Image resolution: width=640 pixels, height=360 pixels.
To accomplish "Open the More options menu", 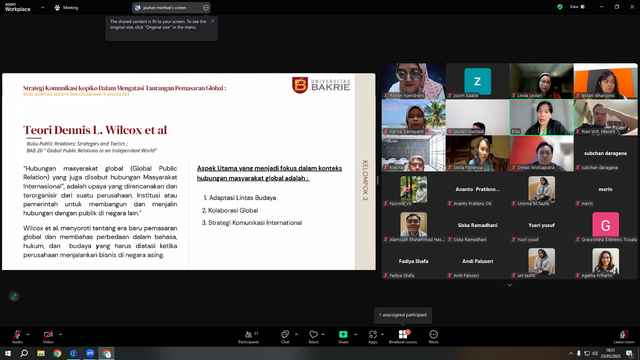I will [433, 337].
